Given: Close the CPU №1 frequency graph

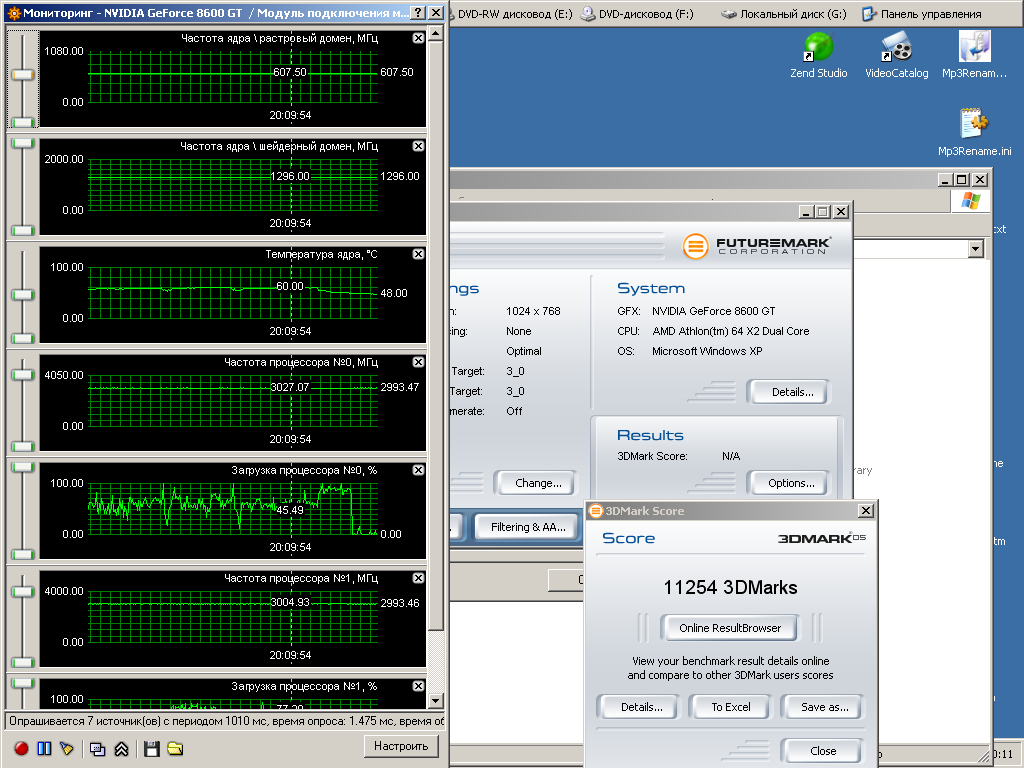Looking at the screenshot, I should coord(419,578).
